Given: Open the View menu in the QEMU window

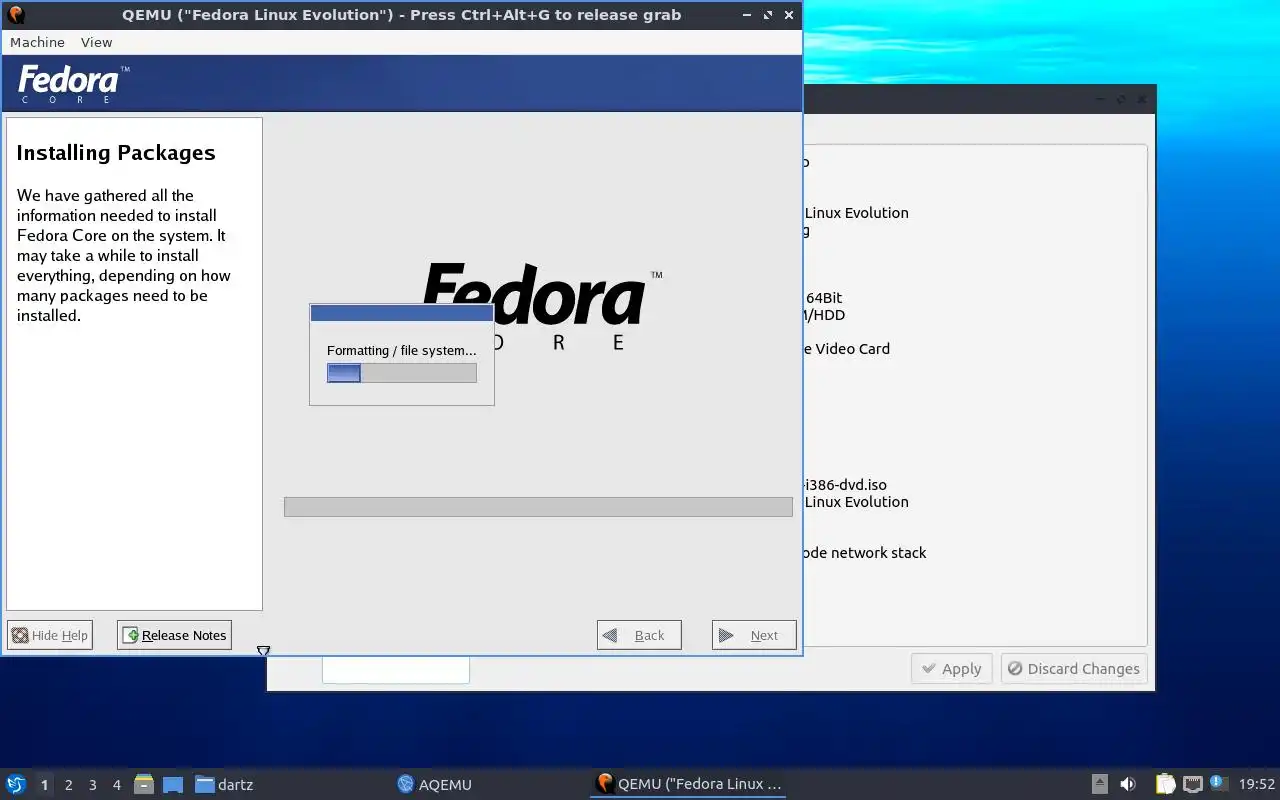Looking at the screenshot, I should point(96,42).
